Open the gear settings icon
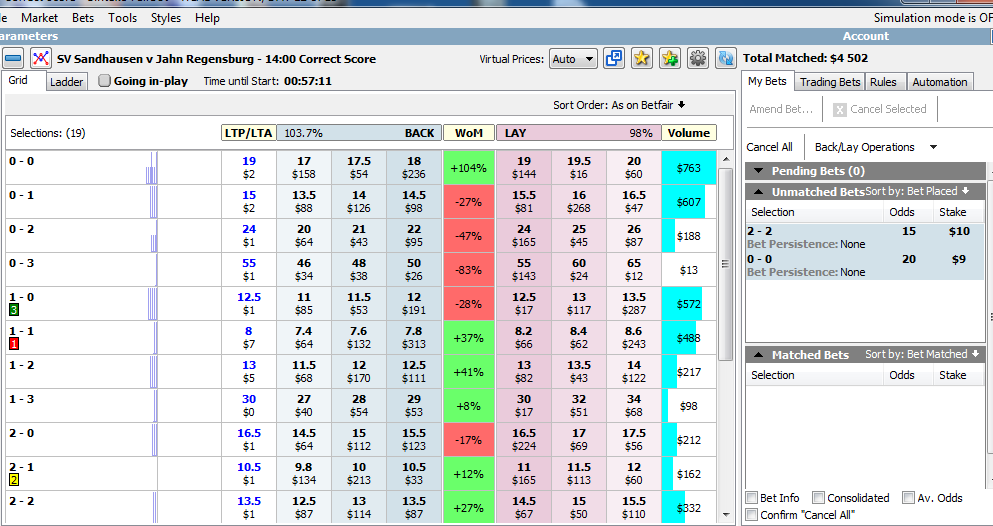 (x=697, y=59)
